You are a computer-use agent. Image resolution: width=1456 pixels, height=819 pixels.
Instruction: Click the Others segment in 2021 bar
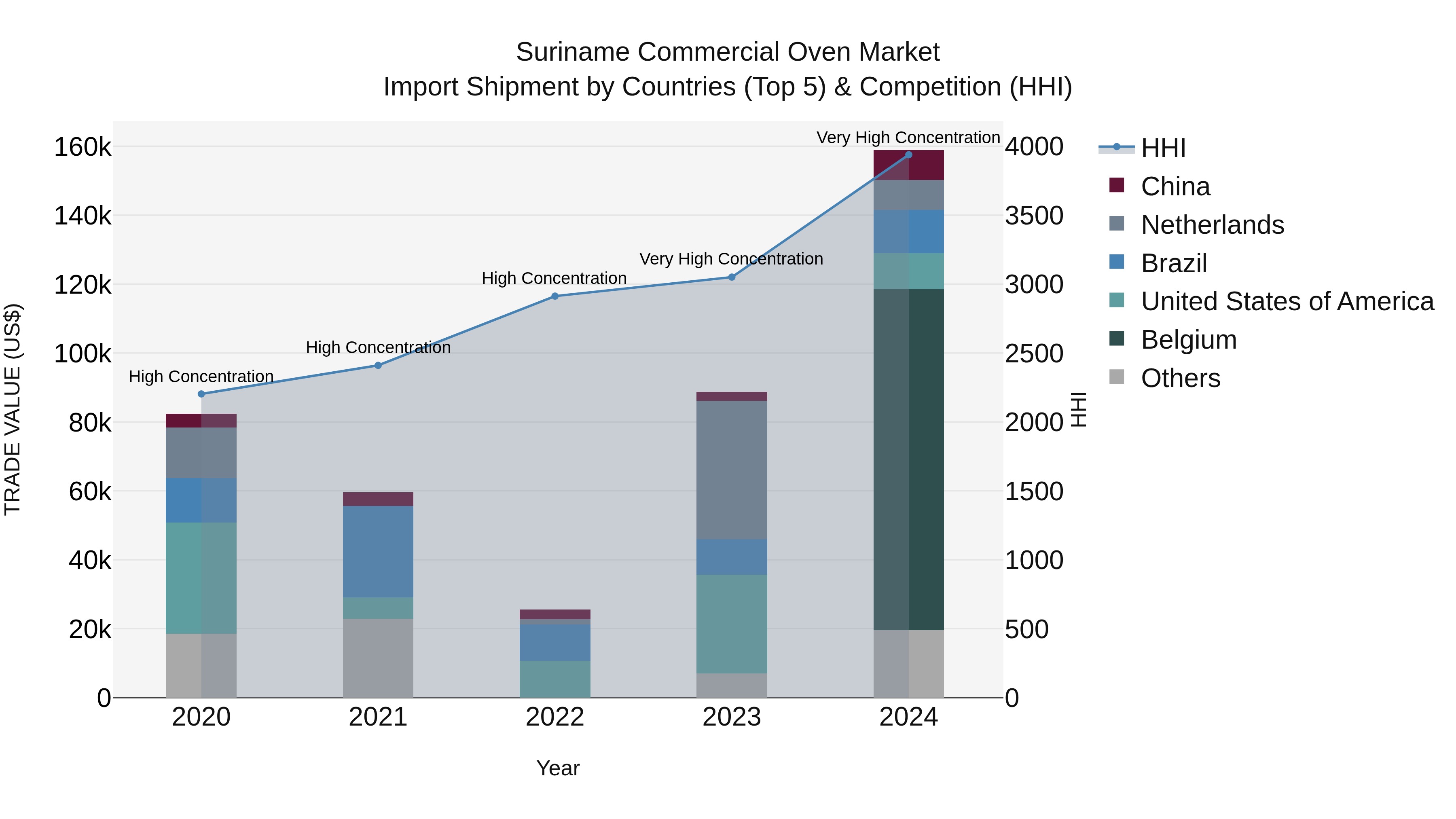coord(378,658)
